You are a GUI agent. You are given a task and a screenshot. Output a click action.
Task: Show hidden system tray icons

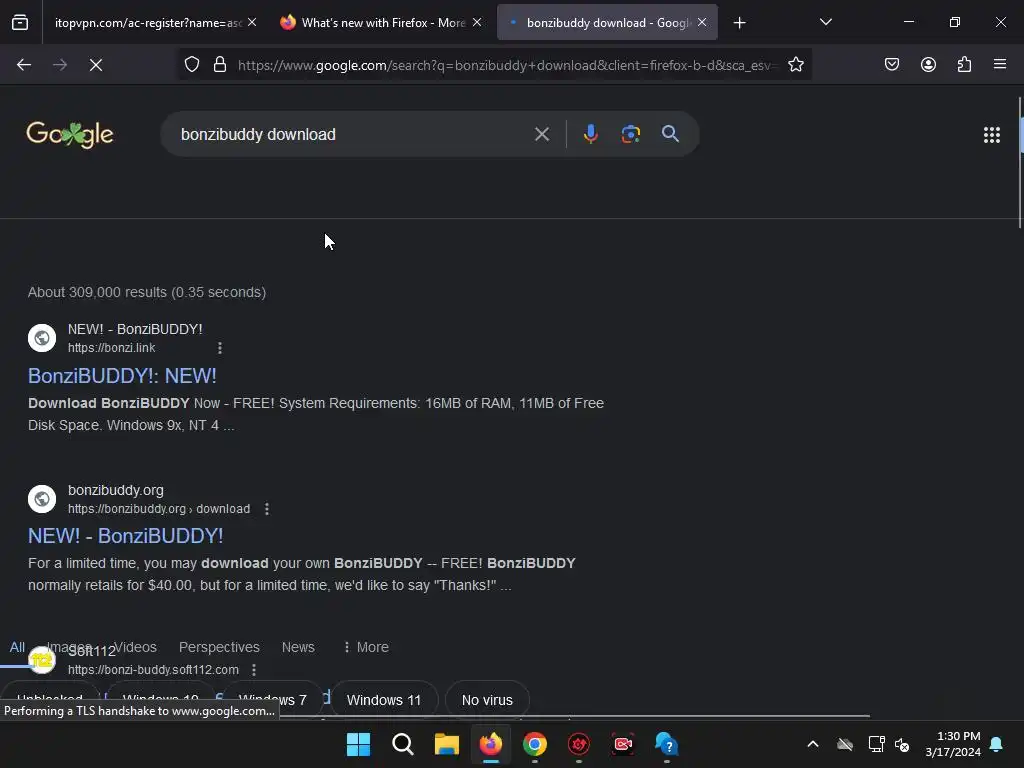coord(813,744)
